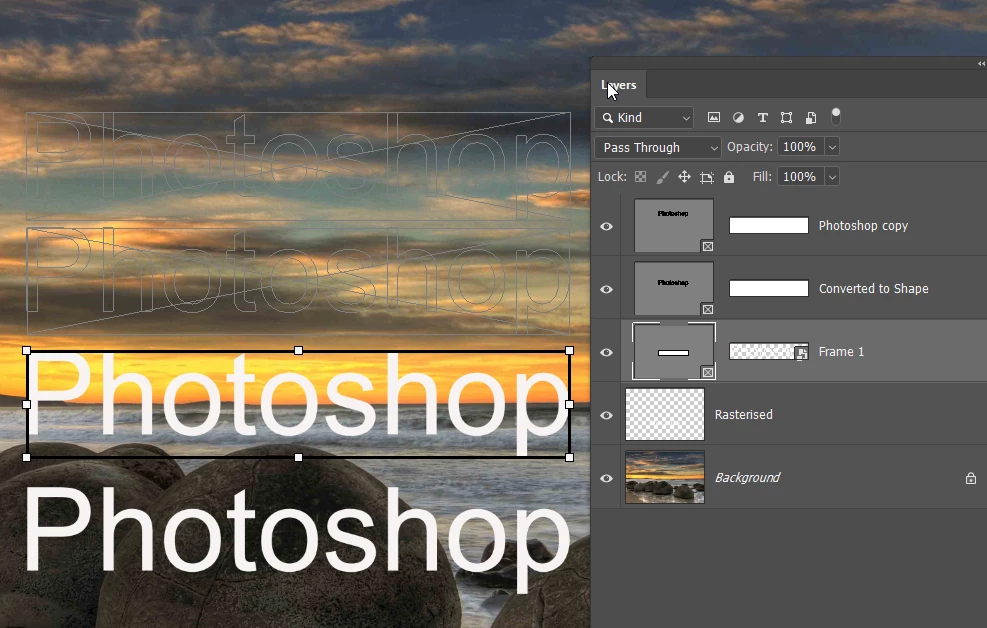
Task: Hide the Frame 1 layer
Action: (606, 352)
